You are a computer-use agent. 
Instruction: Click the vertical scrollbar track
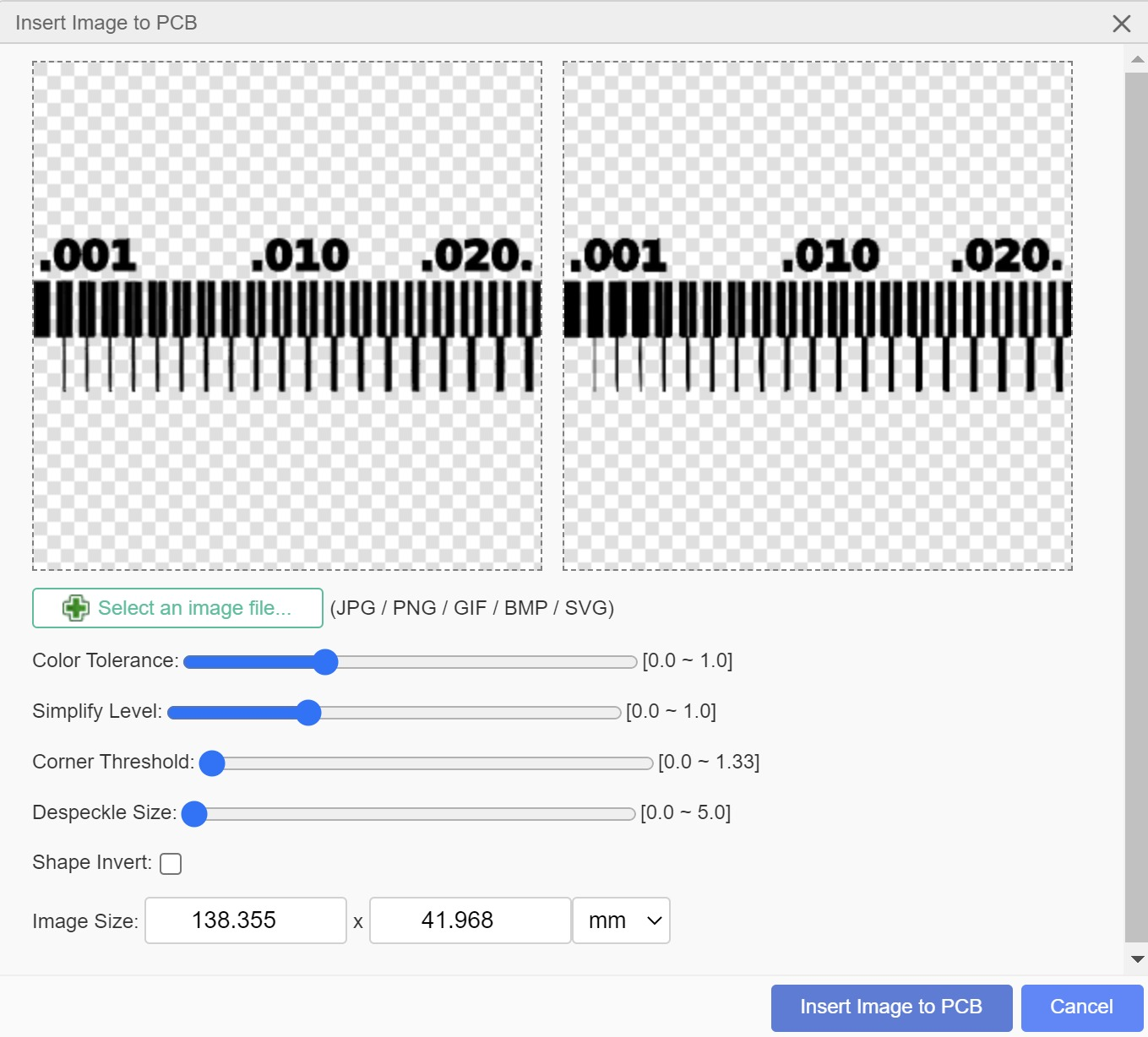1137,507
